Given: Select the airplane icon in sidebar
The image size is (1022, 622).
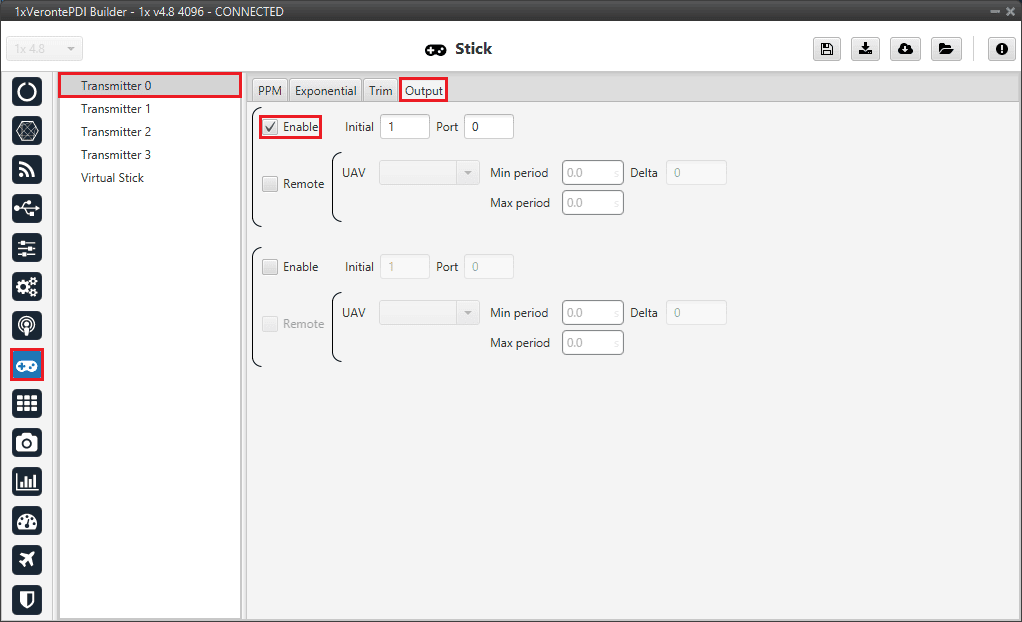Looking at the screenshot, I should [27, 559].
